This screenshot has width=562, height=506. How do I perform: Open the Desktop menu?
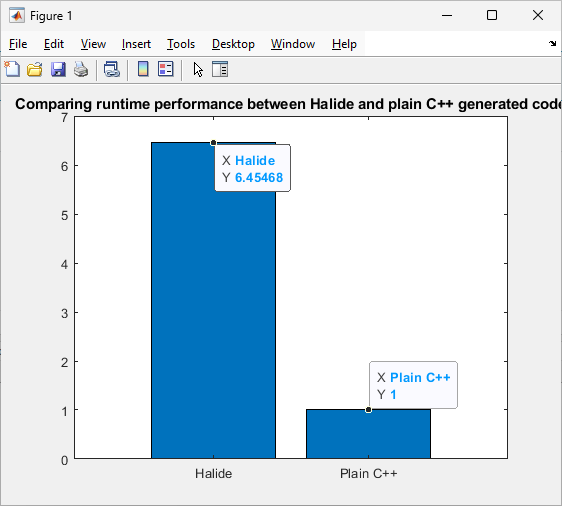tap(233, 44)
